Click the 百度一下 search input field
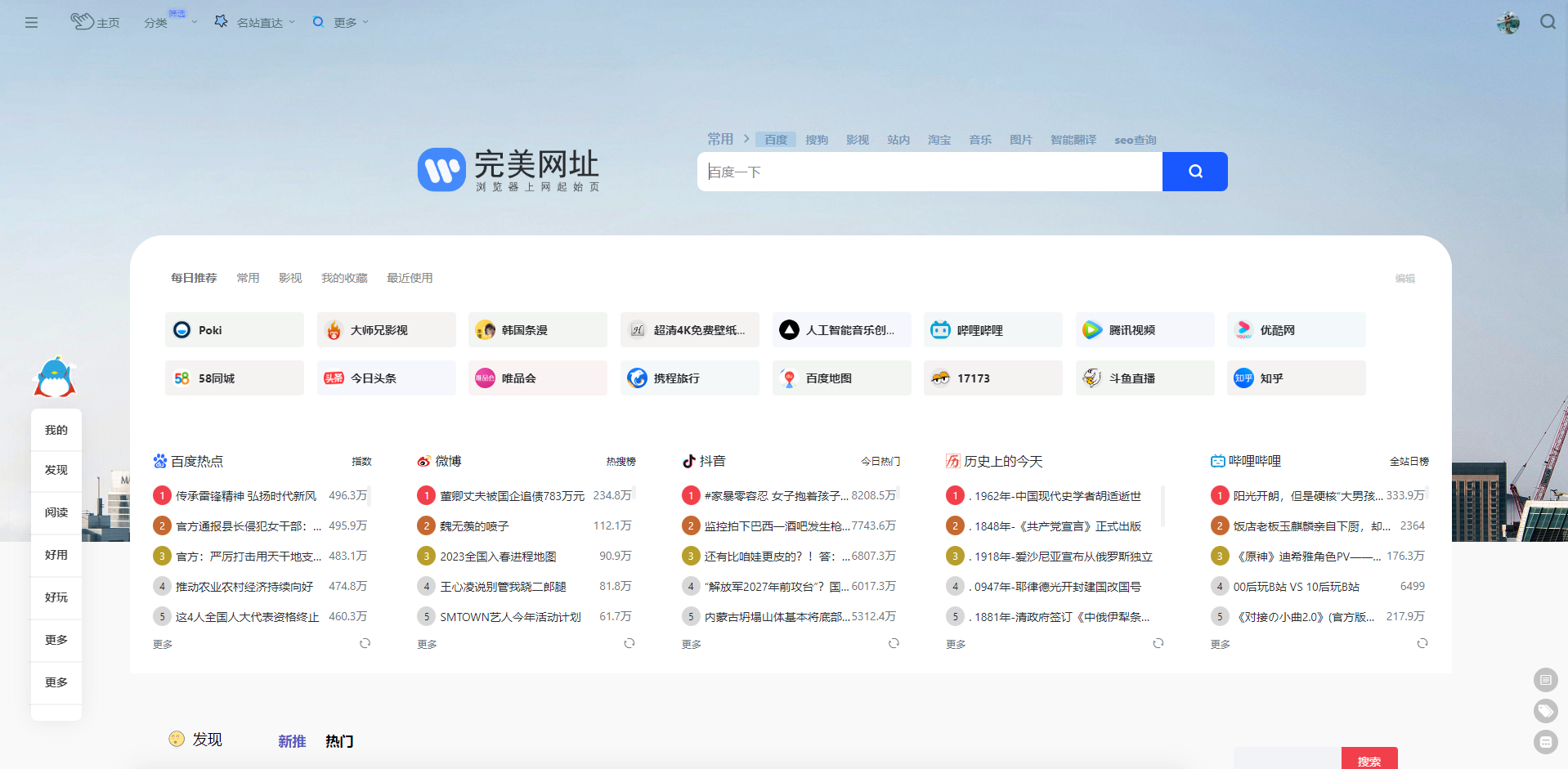1568x769 pixels. coord(930,172)
